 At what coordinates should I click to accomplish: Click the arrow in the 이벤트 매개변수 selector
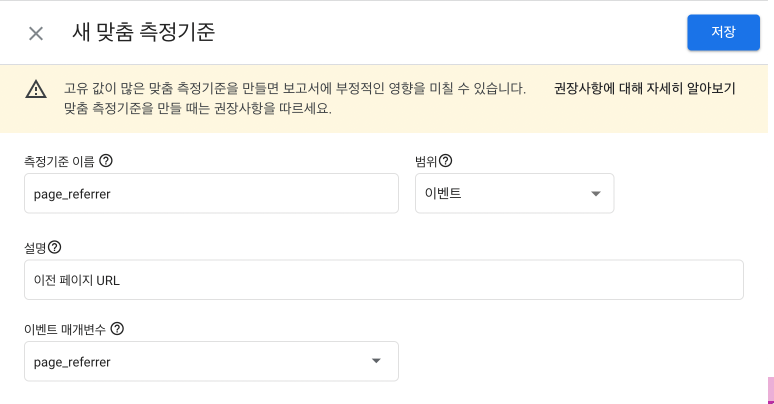376,361
